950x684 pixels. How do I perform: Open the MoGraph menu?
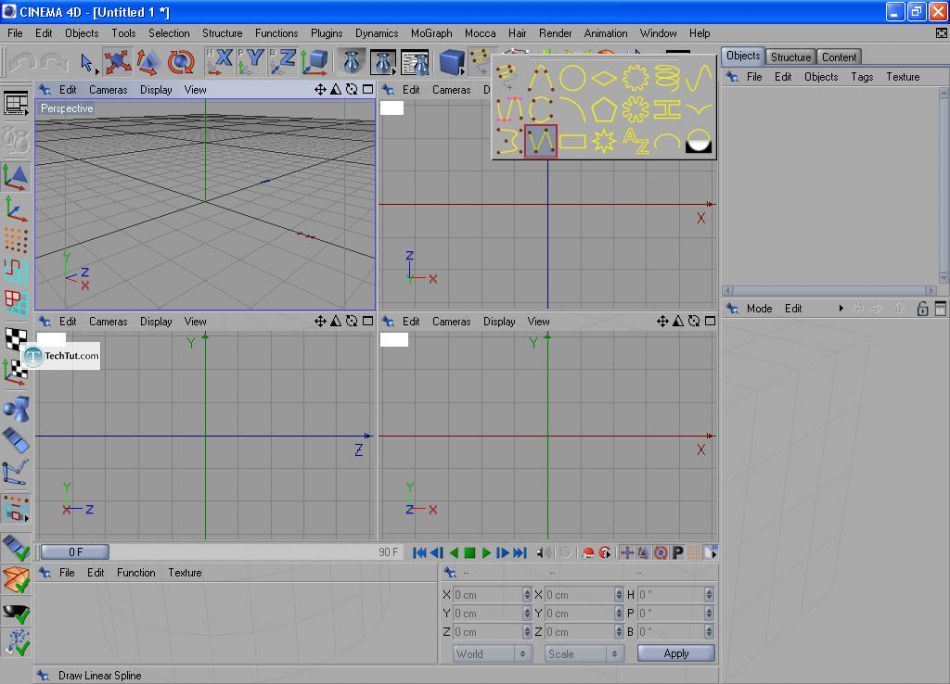point(430,33)
